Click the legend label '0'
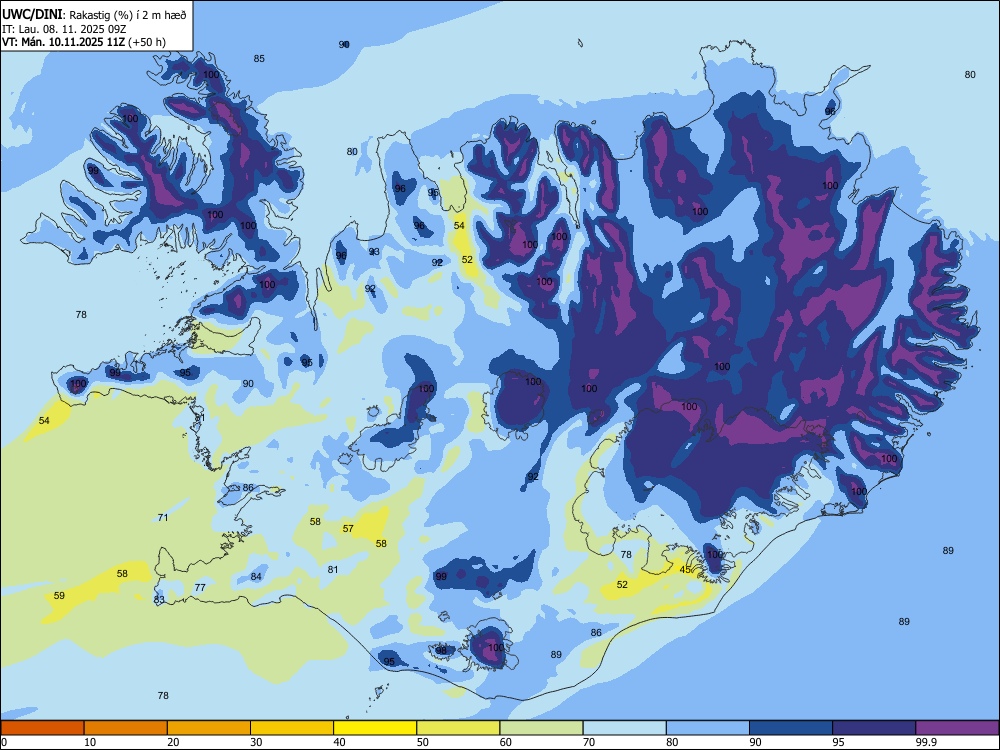1000x750 pixels. point(4,742)
